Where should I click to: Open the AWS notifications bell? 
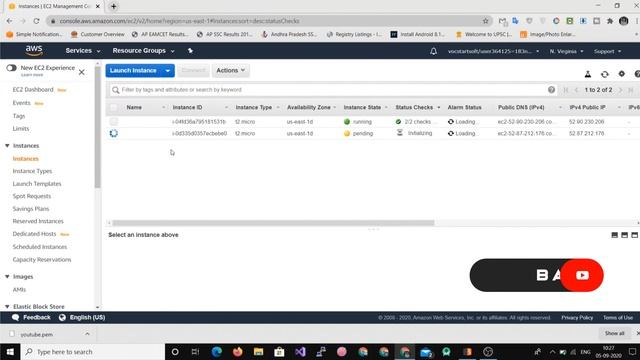pyautogui.click(x=433, y=51)
